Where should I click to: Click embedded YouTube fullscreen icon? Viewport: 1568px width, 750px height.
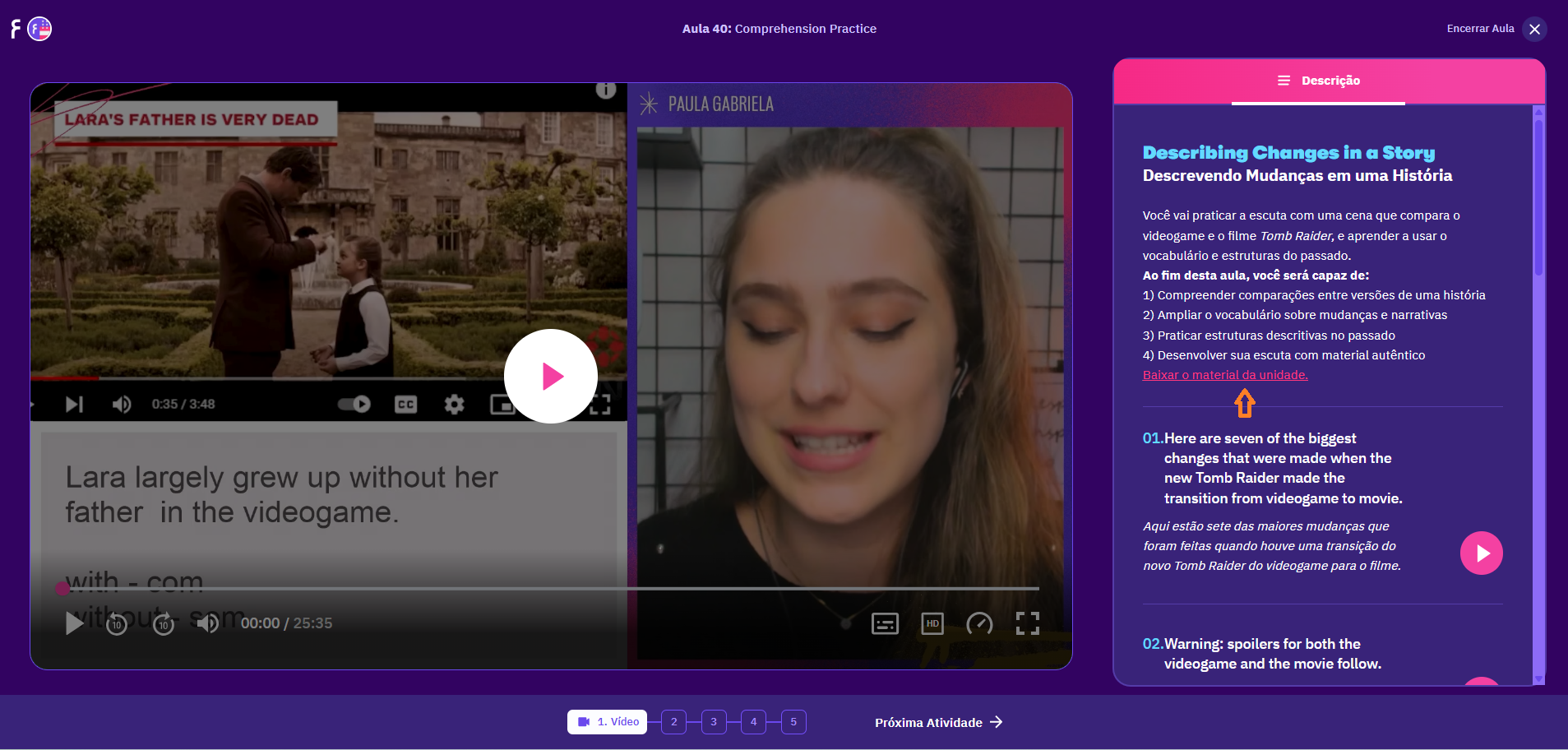point(601,404)
